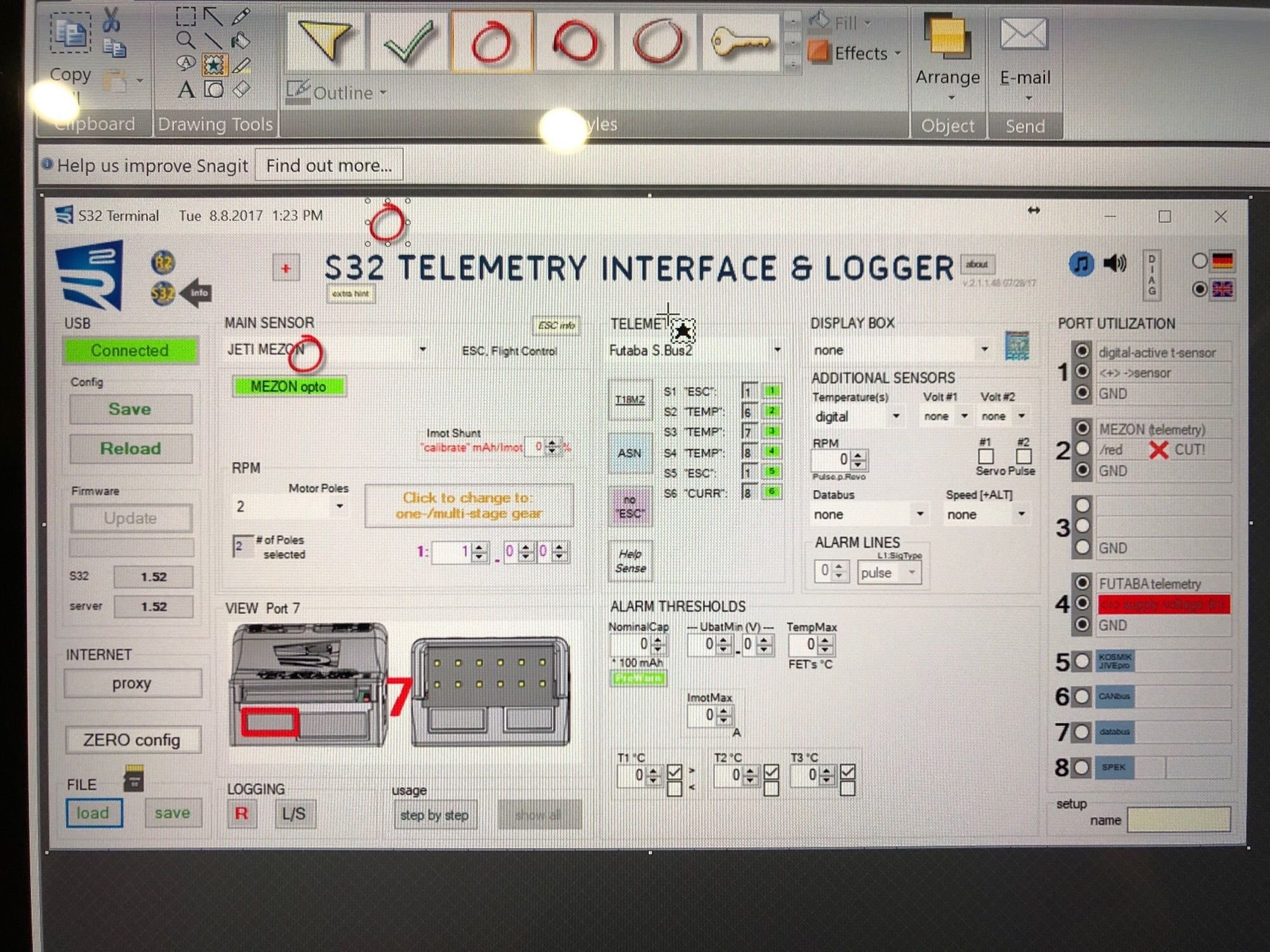Increase the TempMax spinner value

coord(825,641)
